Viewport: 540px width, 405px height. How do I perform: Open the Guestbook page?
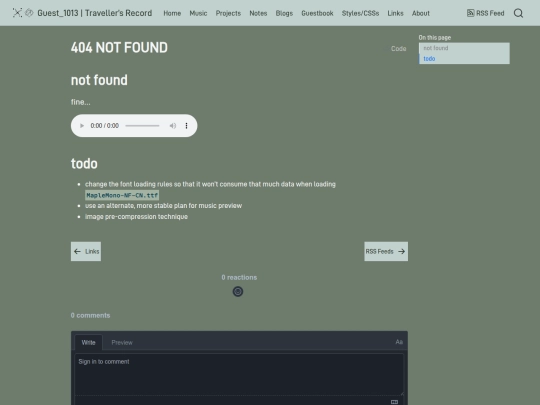pyautogui.click(x=317, y=13)
